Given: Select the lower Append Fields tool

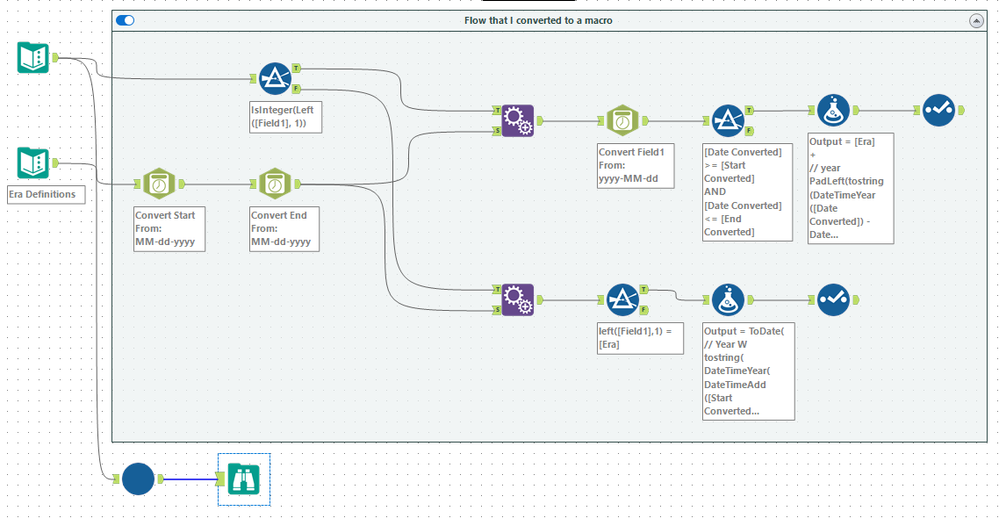Looking at the screenshot, I should pos(518,299).
